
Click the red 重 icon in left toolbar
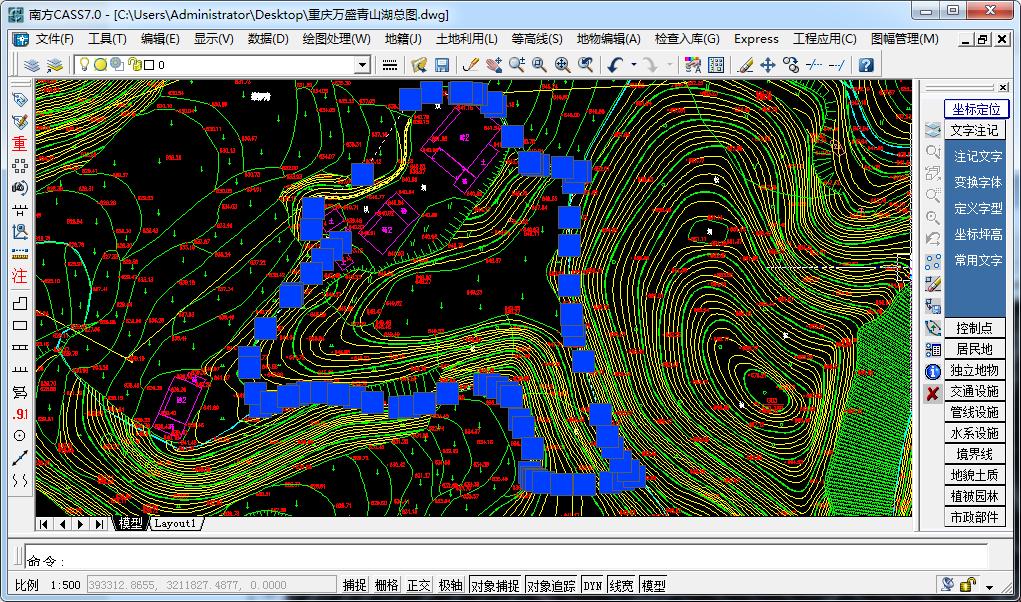[19, 143]
